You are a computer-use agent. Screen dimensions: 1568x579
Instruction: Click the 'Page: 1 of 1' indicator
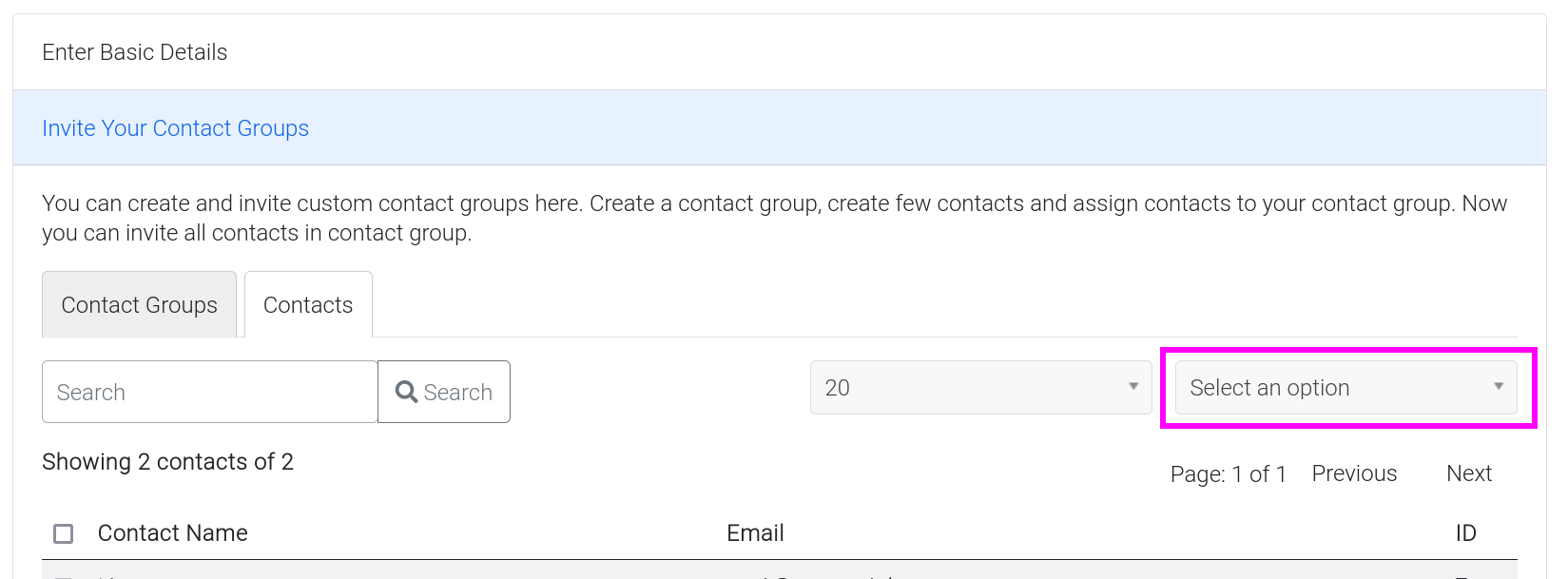click(x=1228, y=474)
